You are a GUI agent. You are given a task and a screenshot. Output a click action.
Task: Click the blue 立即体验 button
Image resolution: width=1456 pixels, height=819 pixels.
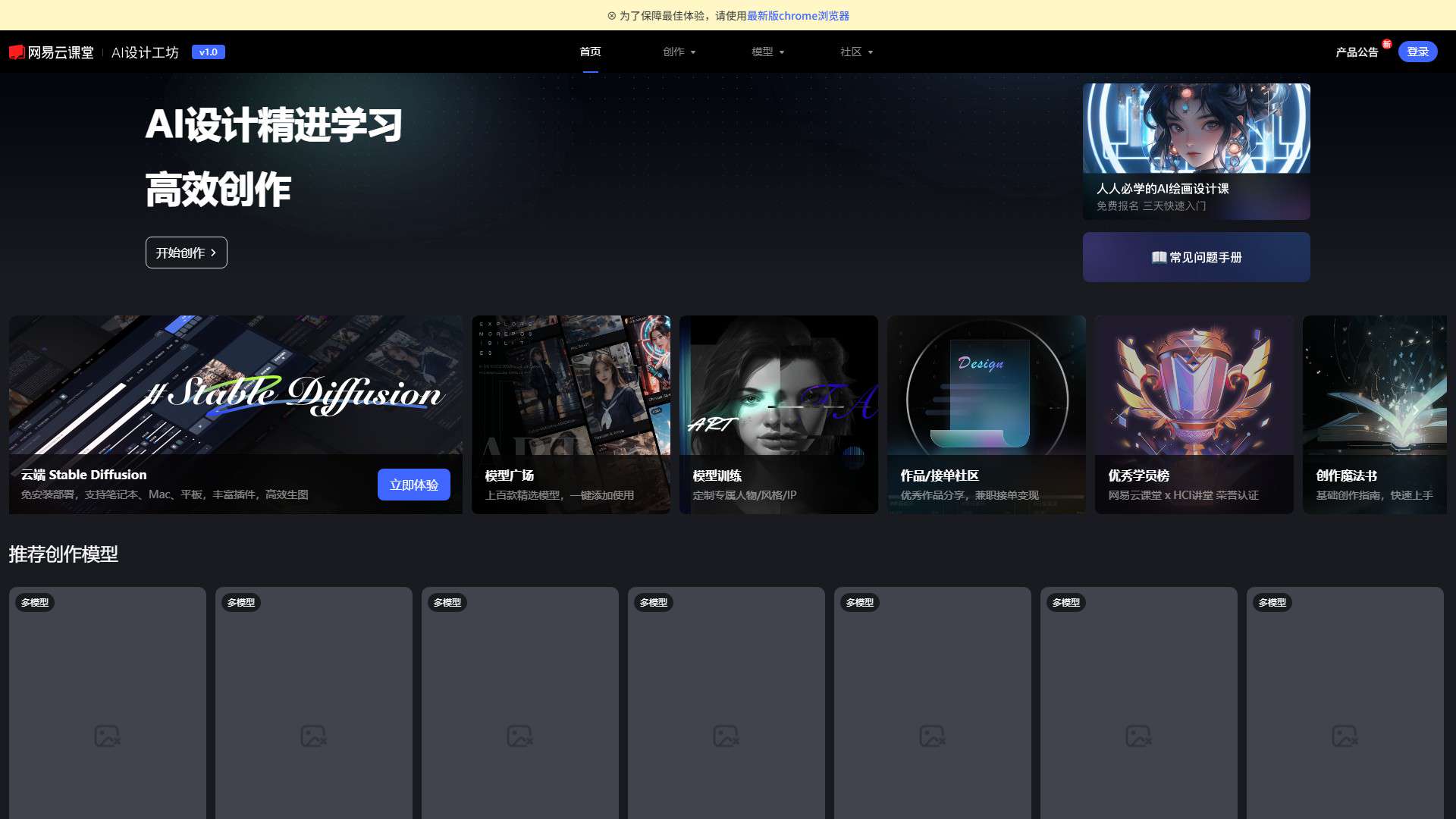414,485
